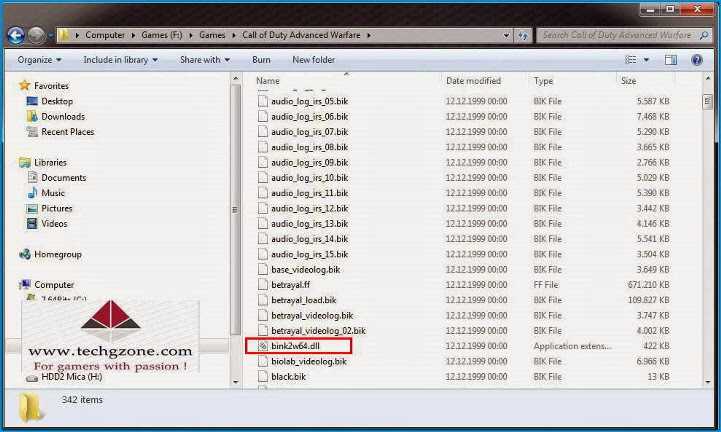Select file base_videolog.bik
This screenshot has width=721, height=432.
pos(305,270)
